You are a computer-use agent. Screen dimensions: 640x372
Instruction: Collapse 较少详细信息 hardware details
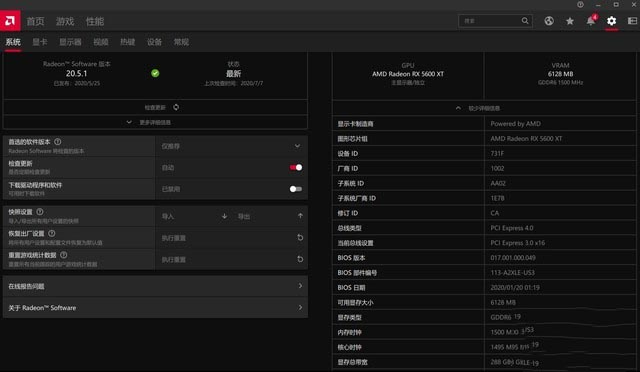(484, 108)
